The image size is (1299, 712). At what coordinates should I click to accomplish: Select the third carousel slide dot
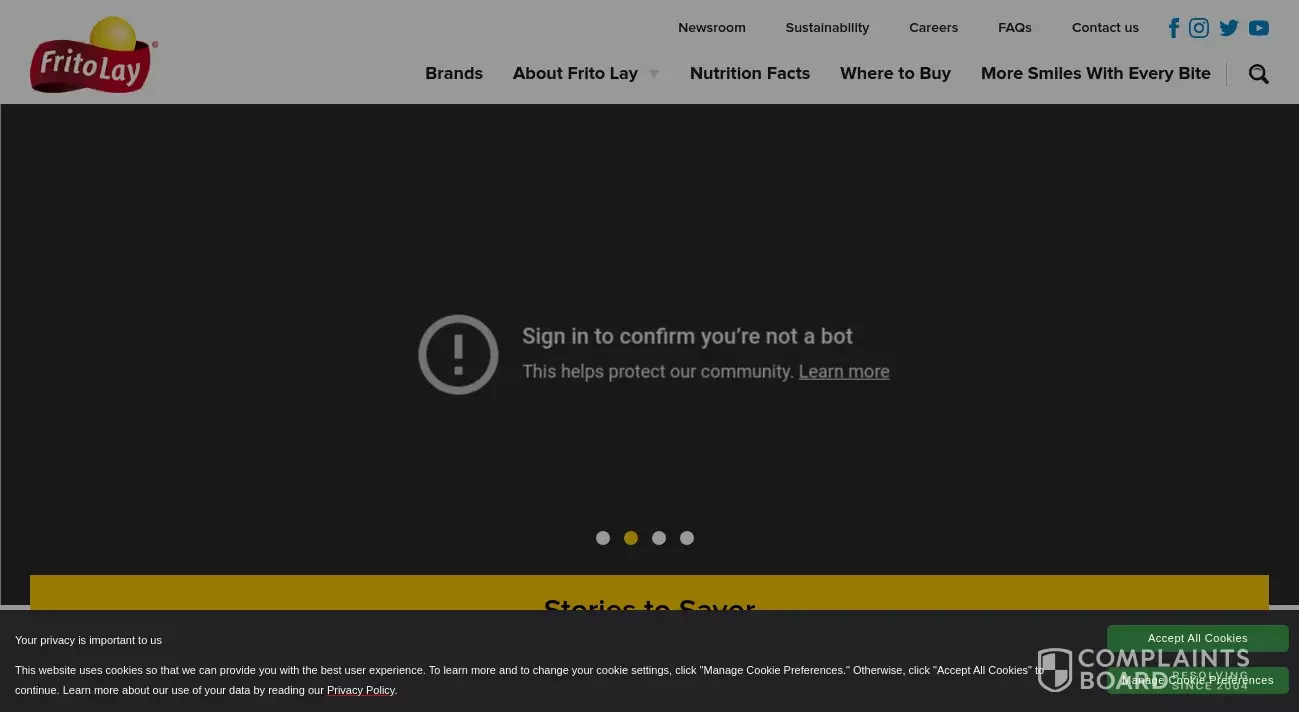[x=659, y=538]
